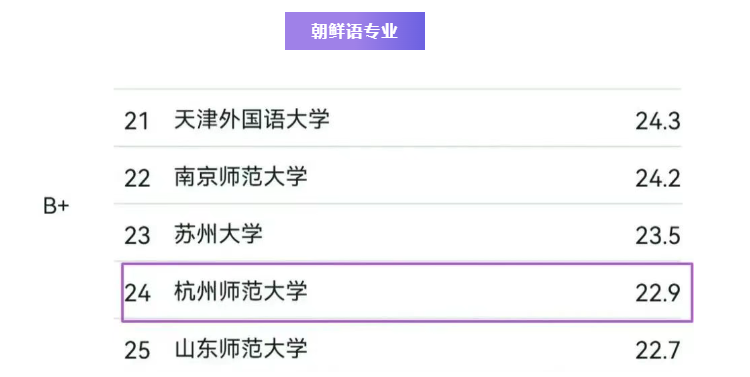Screen dimensions: 750x377
Task: Click the purple highlight box border
Action: tap(407, 264)
